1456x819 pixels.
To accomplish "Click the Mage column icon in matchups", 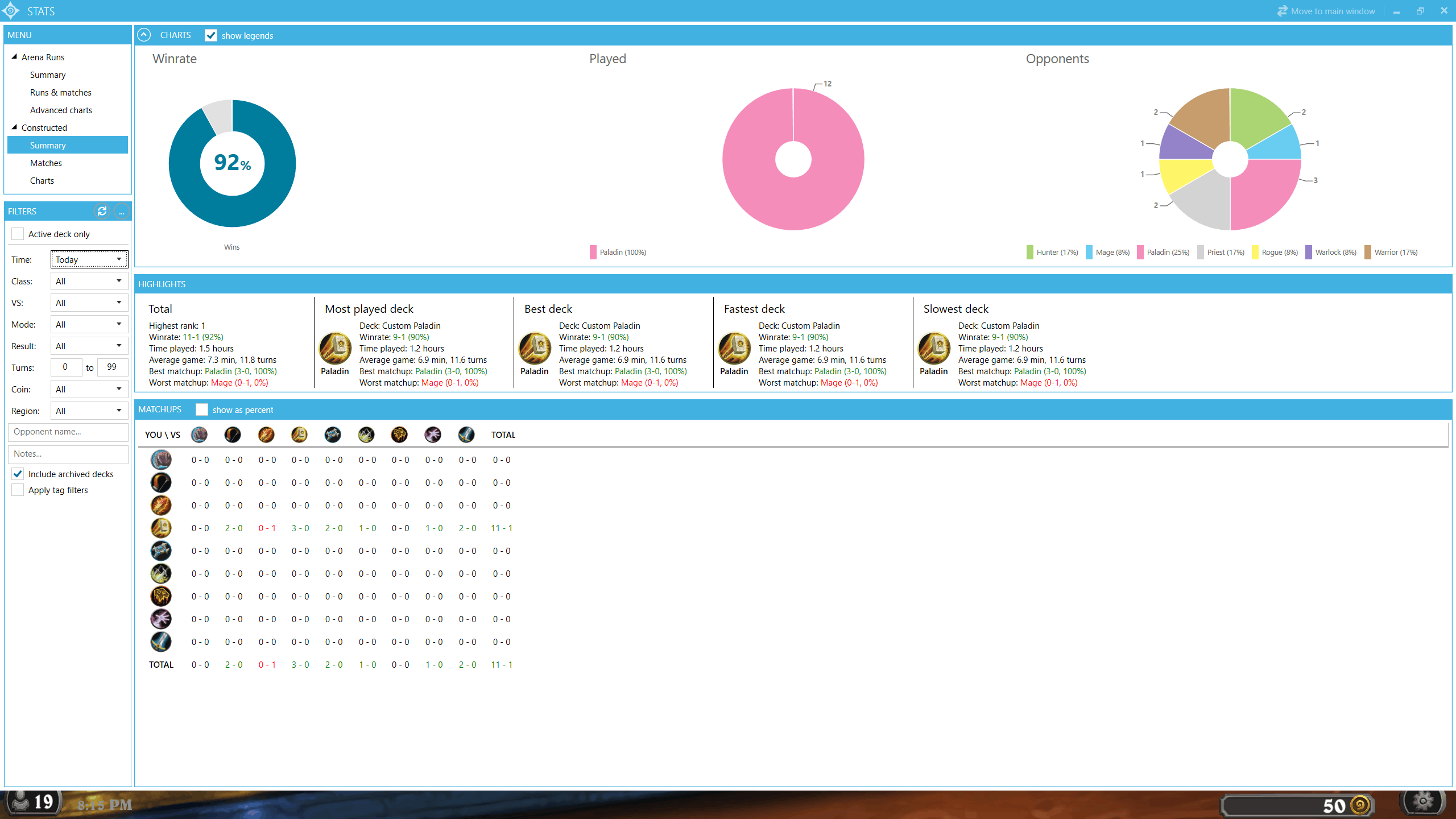I will pos(266,435).
